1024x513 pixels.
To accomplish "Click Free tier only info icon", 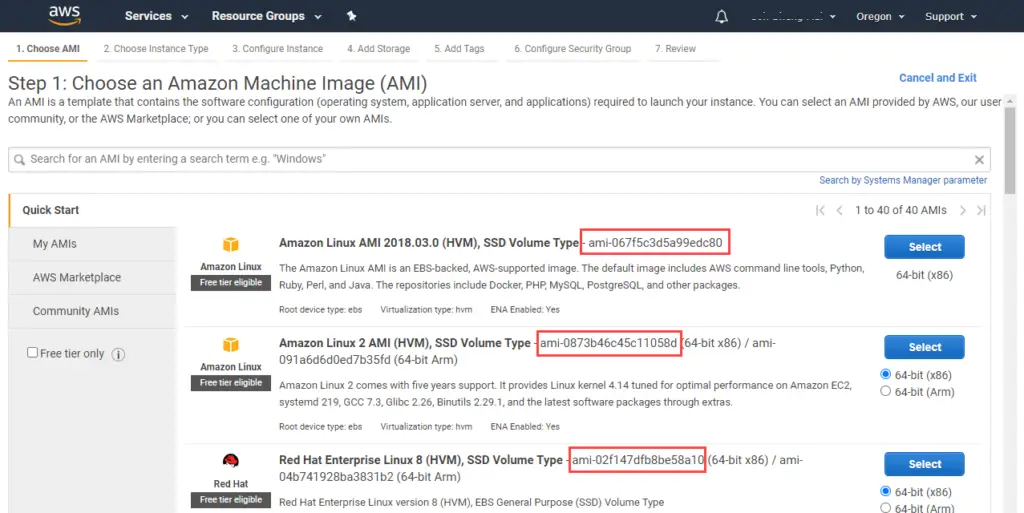I will 118,354.
